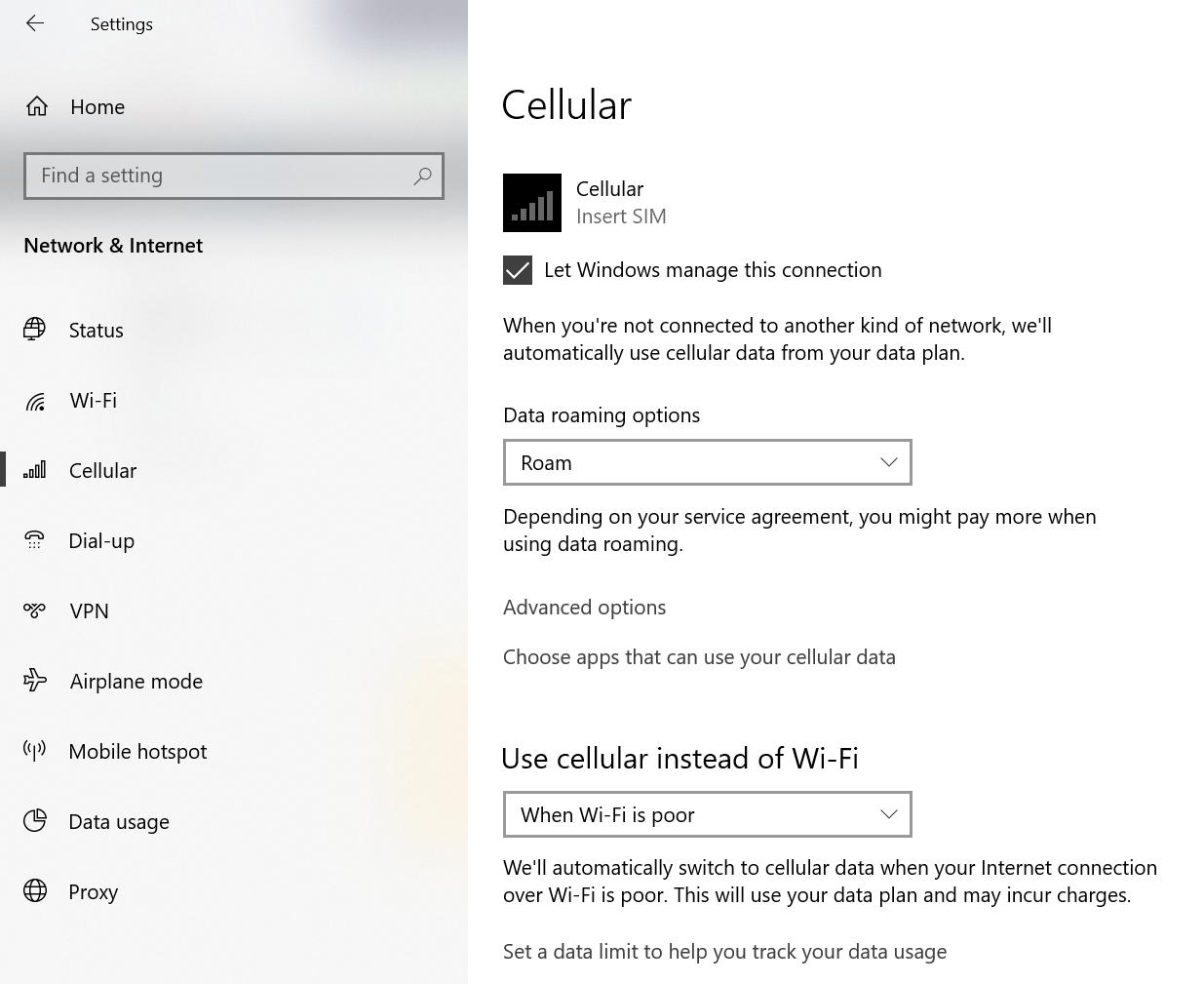Select the VPN sidebar icon
This screenshot has width=1204, height=984.
(x=35, y=610)
